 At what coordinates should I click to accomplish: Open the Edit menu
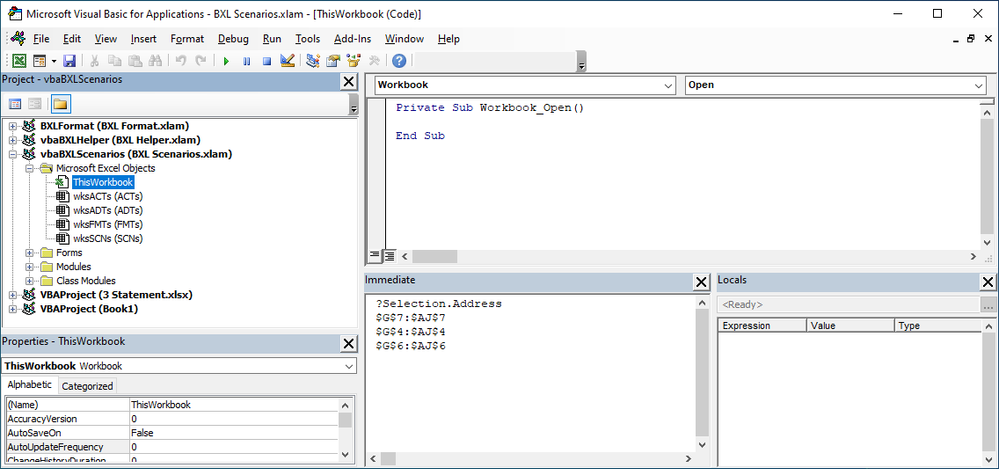[x=72, y=39]
